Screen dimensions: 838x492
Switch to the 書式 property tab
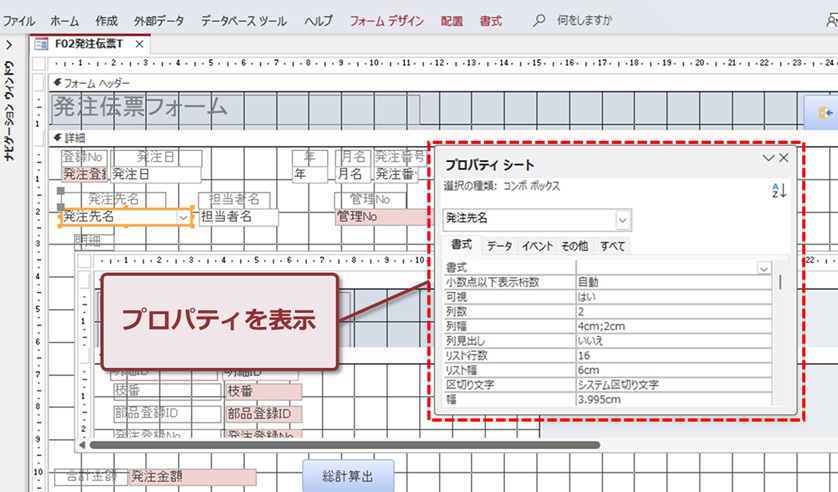pos(461,245)
